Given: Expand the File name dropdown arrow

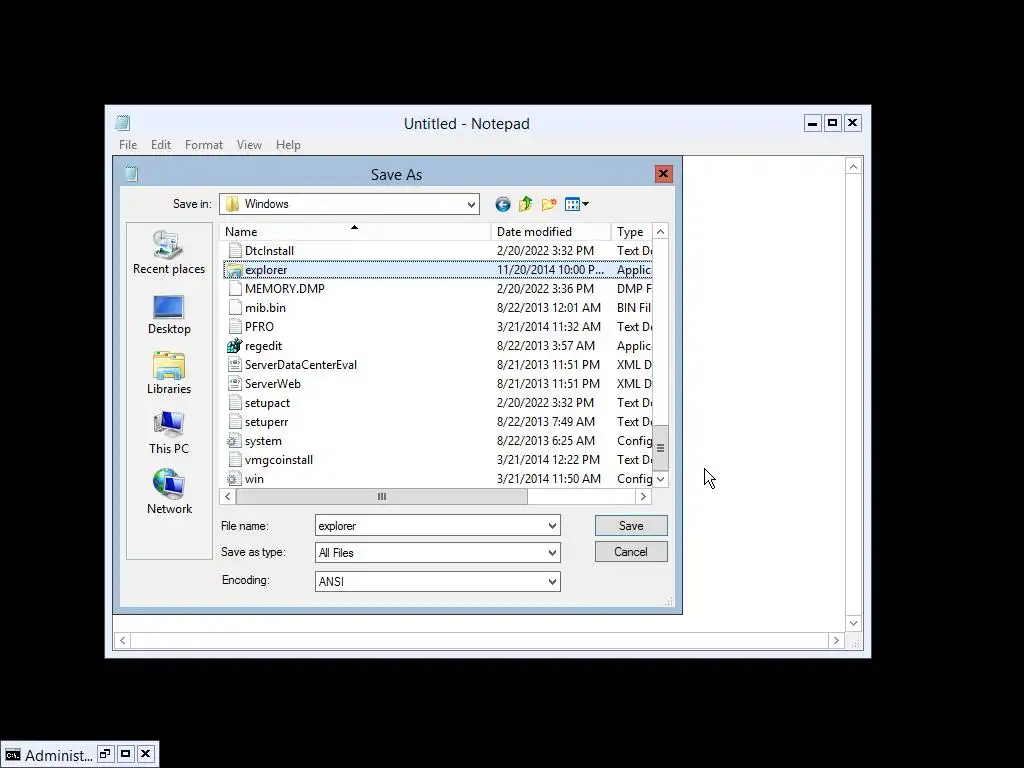Looking at the screenshot, I should 552,526.
